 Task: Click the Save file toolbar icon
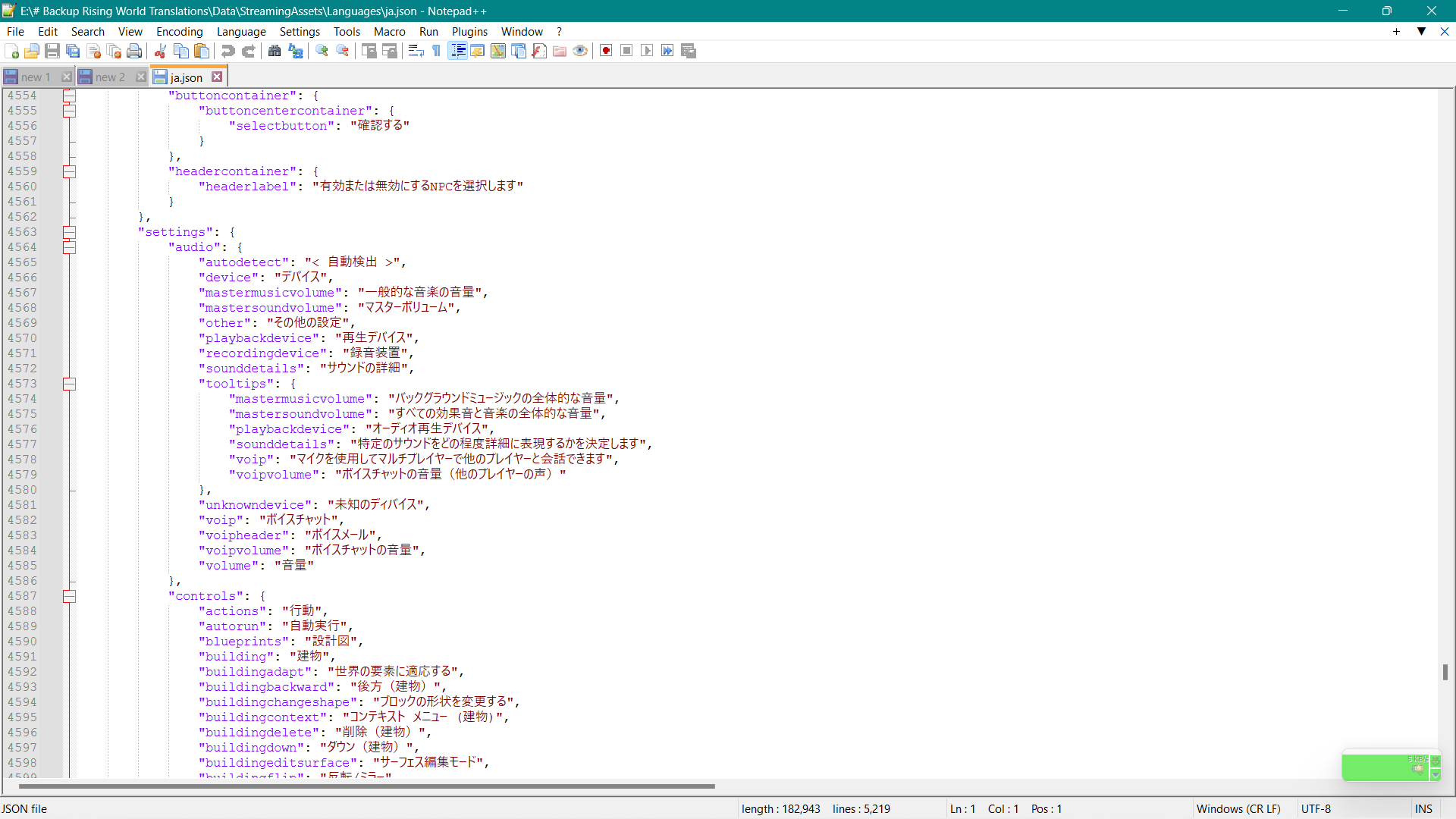52,51
